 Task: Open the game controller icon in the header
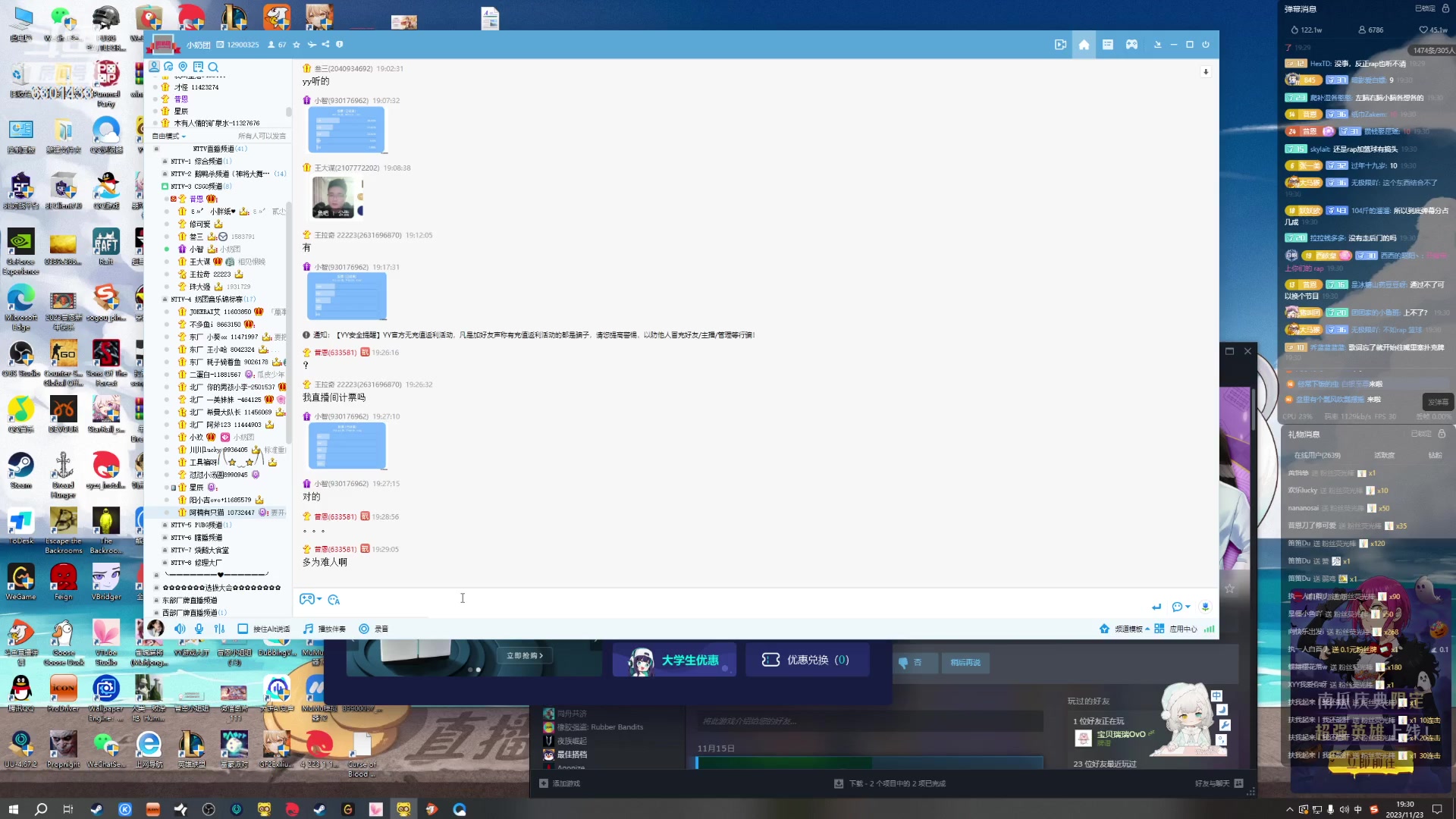pos(1131,45)
